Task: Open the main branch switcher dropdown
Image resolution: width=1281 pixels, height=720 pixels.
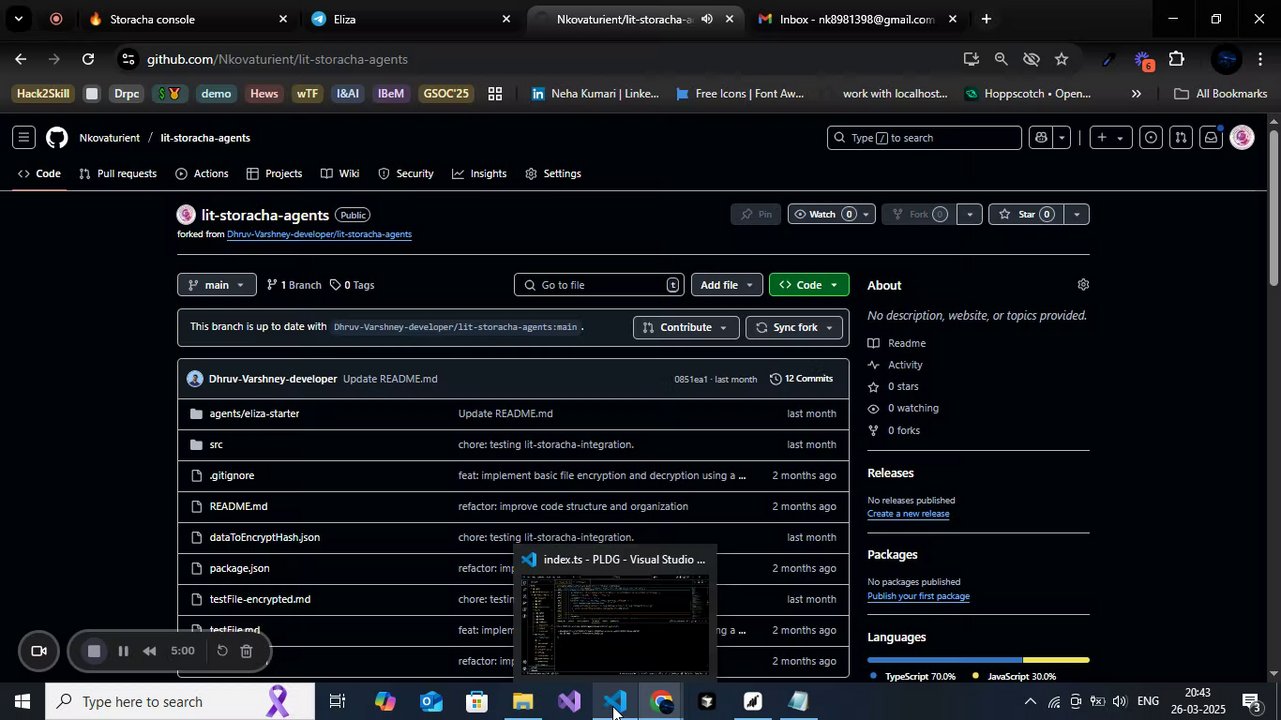Action: (x=217, y=285)
